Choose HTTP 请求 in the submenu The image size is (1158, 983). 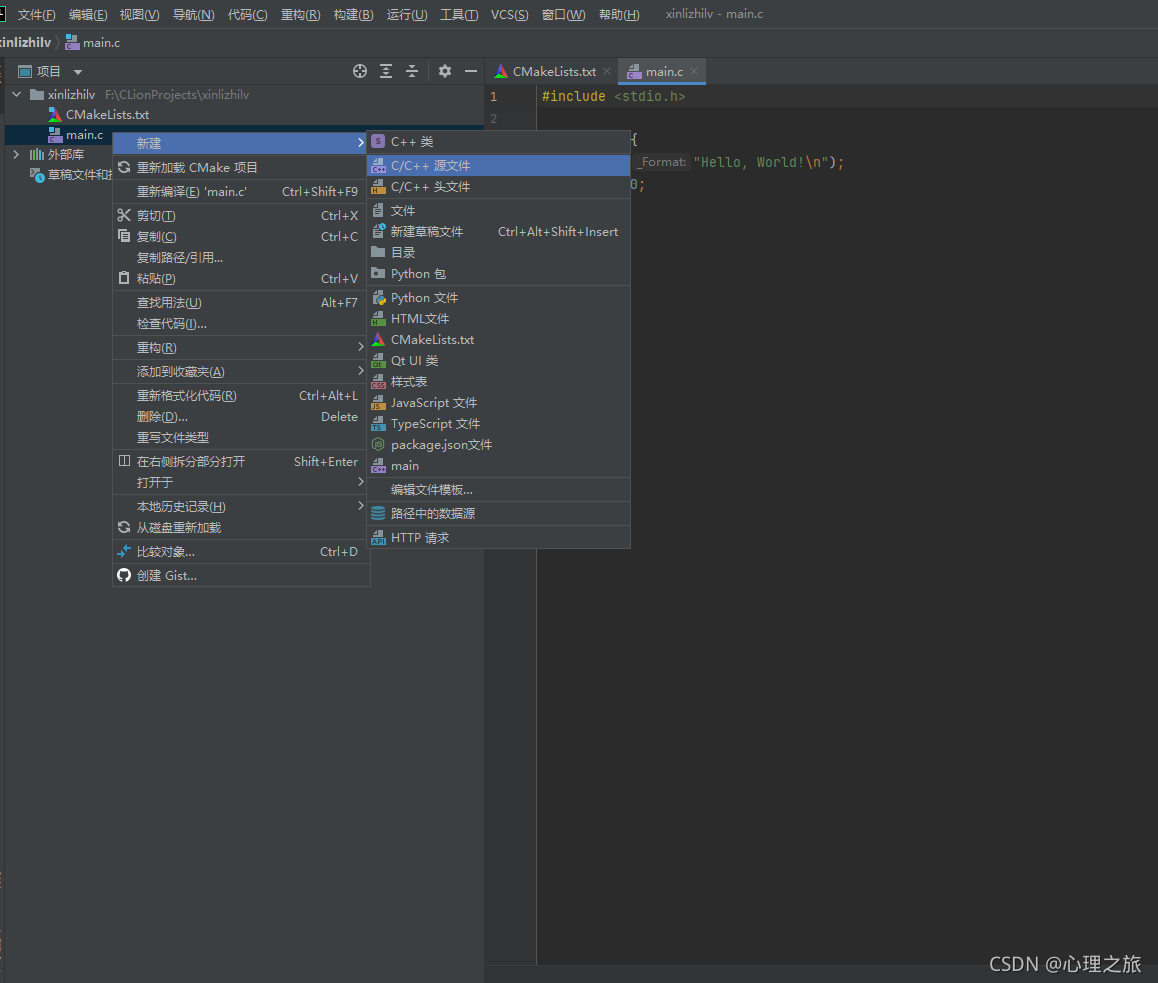[x=499, y=538]
